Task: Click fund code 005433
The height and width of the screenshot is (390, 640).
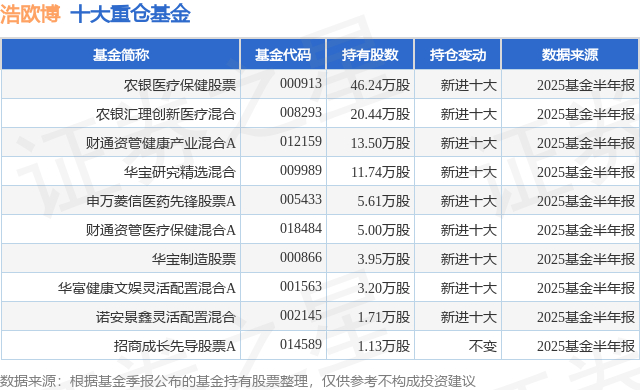Action: 301,199
